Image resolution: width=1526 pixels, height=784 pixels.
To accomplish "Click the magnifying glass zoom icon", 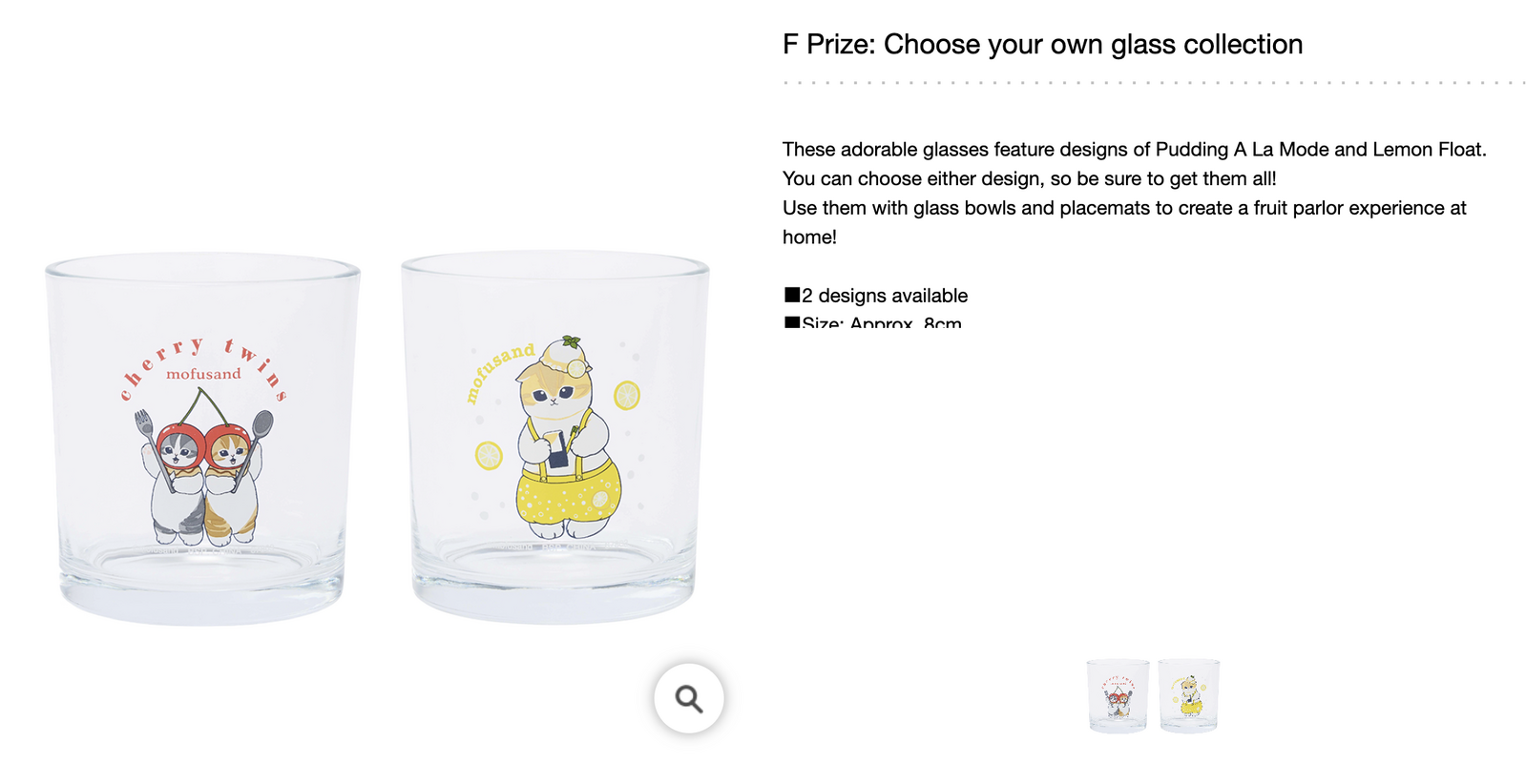I will [x=688, y=698].
